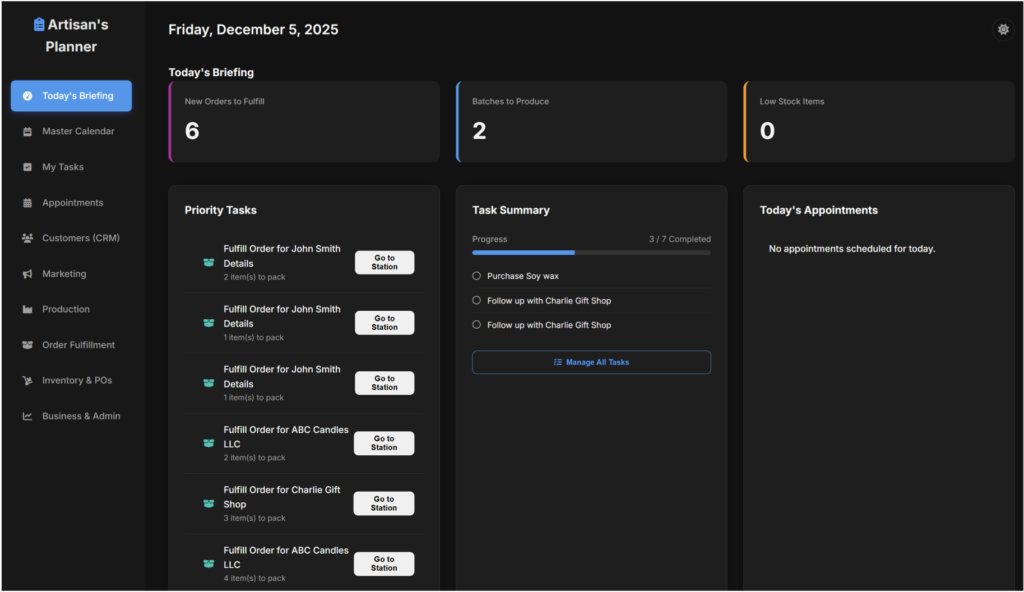Image resolution: width=1024 pixels, height=592 pixels.
Task: Go to Station for Charlie Gift Shop order
Action: pyautogui.click(x=384, y=504)
